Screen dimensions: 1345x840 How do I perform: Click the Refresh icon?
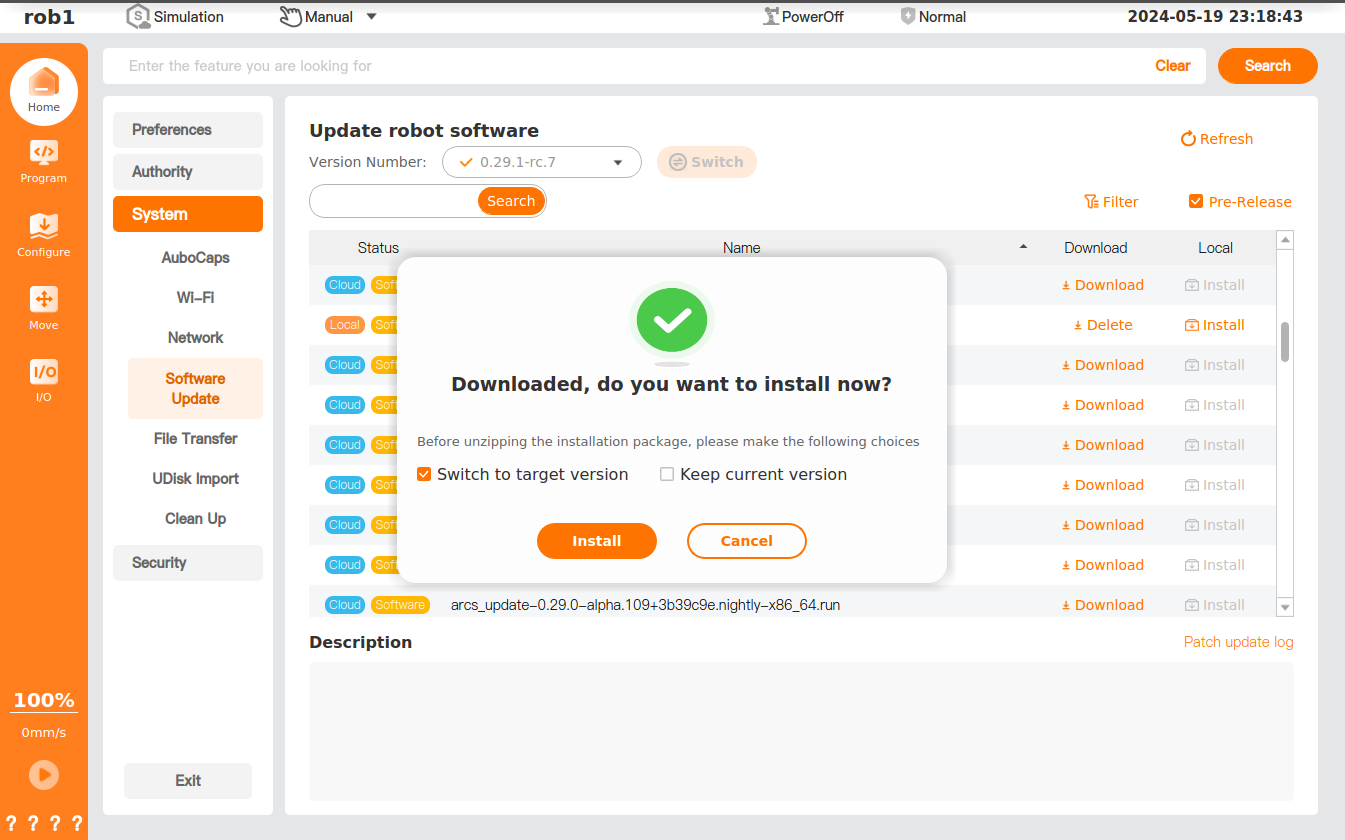[x=1188, y=139]
